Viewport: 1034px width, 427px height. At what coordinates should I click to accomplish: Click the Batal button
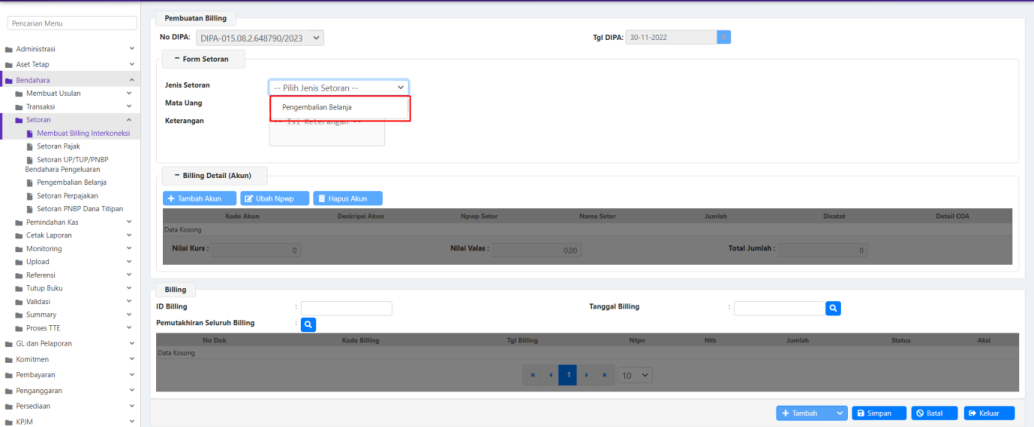pyautogui.click(x=935, y=413)
